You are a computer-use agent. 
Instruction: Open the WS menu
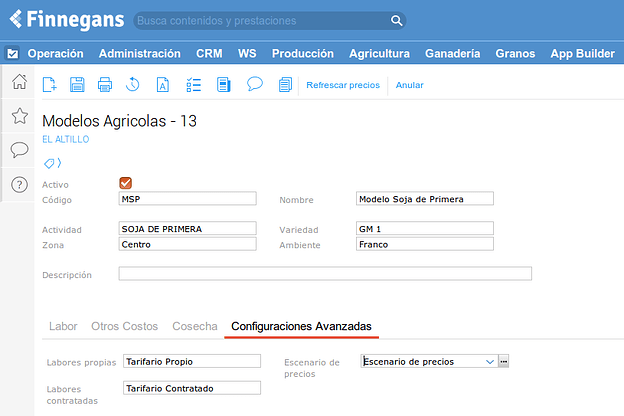(x=247, y=53)
